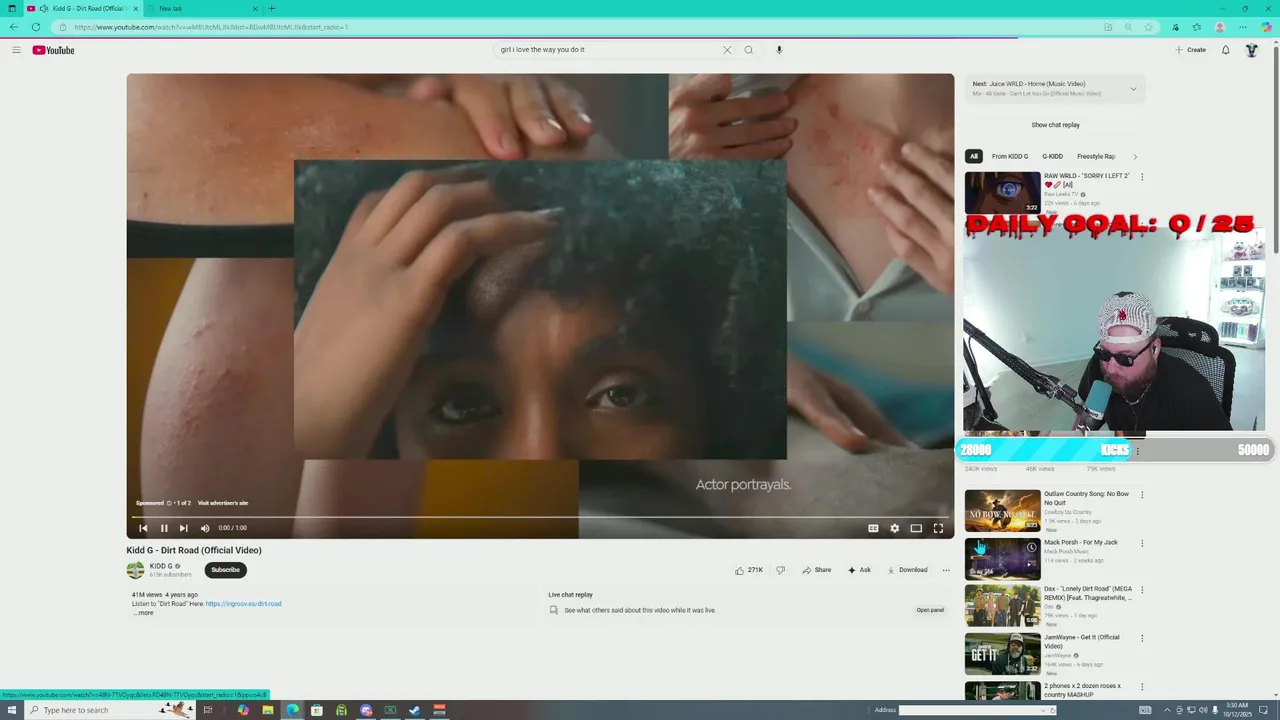Screen dimensions: 1280x720
Task: Click the Create button
Action: click(1190, 50)
